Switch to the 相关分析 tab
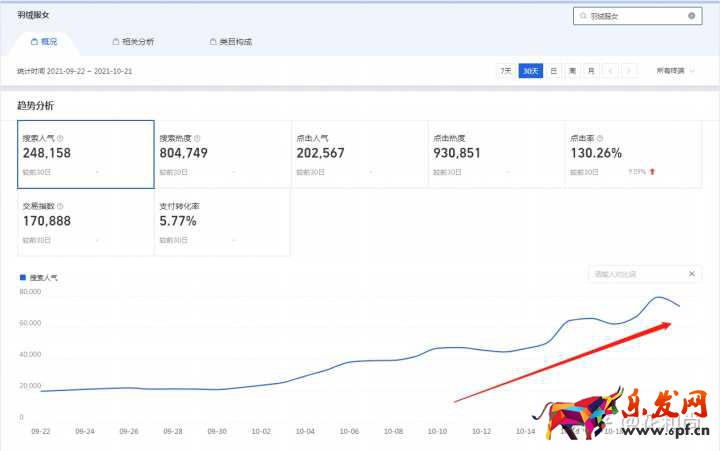The width and height of the screenshot is (720, 451). coord(133,42)
